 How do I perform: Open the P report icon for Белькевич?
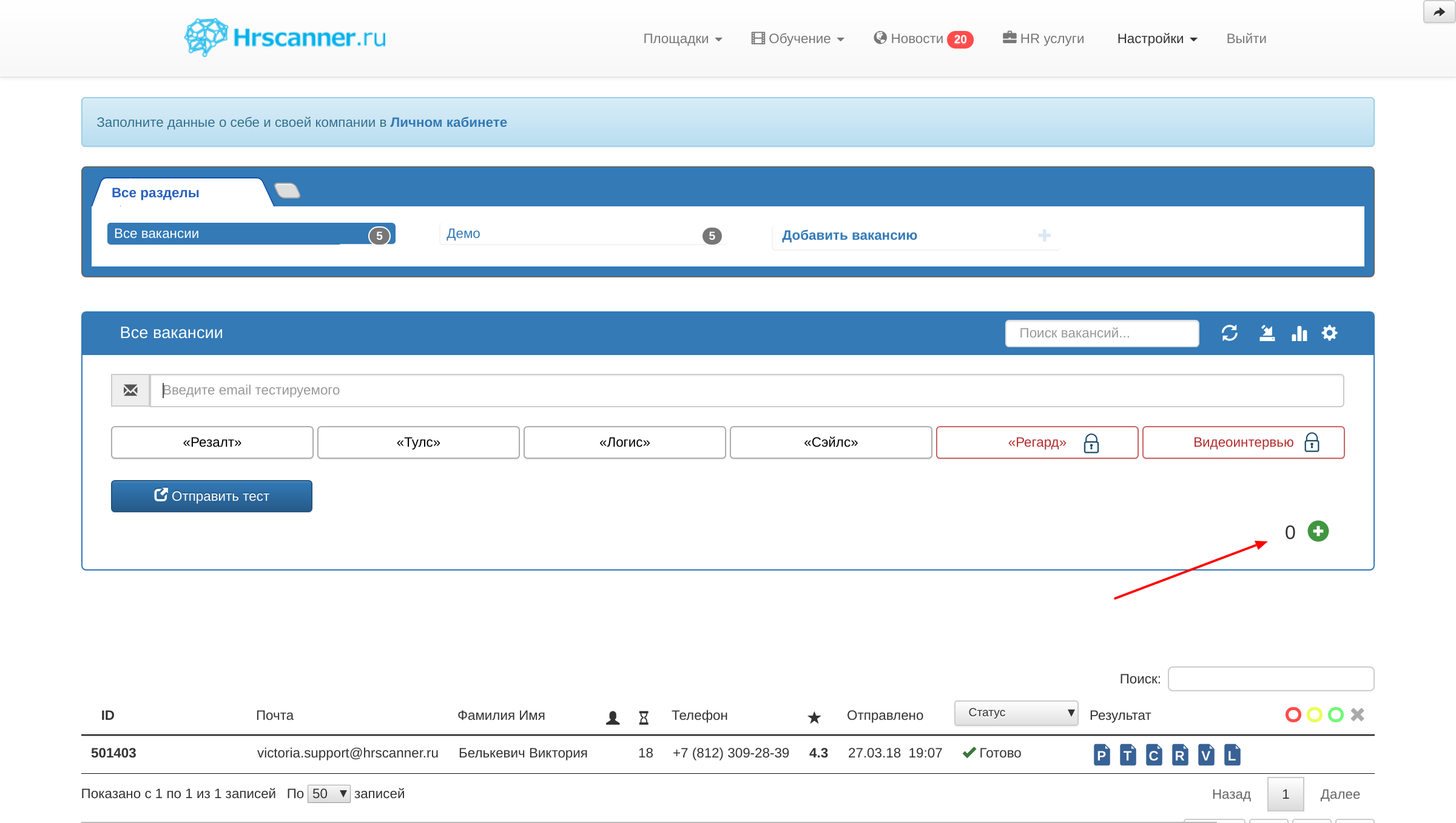pos(1102,754)
